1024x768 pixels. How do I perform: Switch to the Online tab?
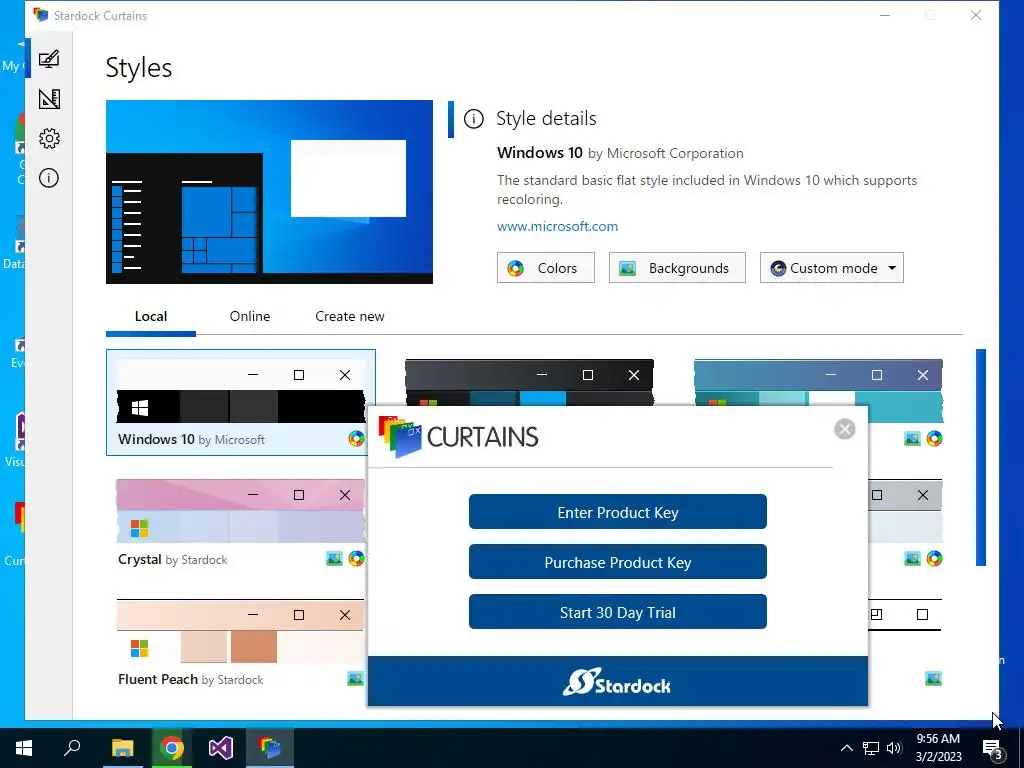pyautogui.click(x=249, y=316)
